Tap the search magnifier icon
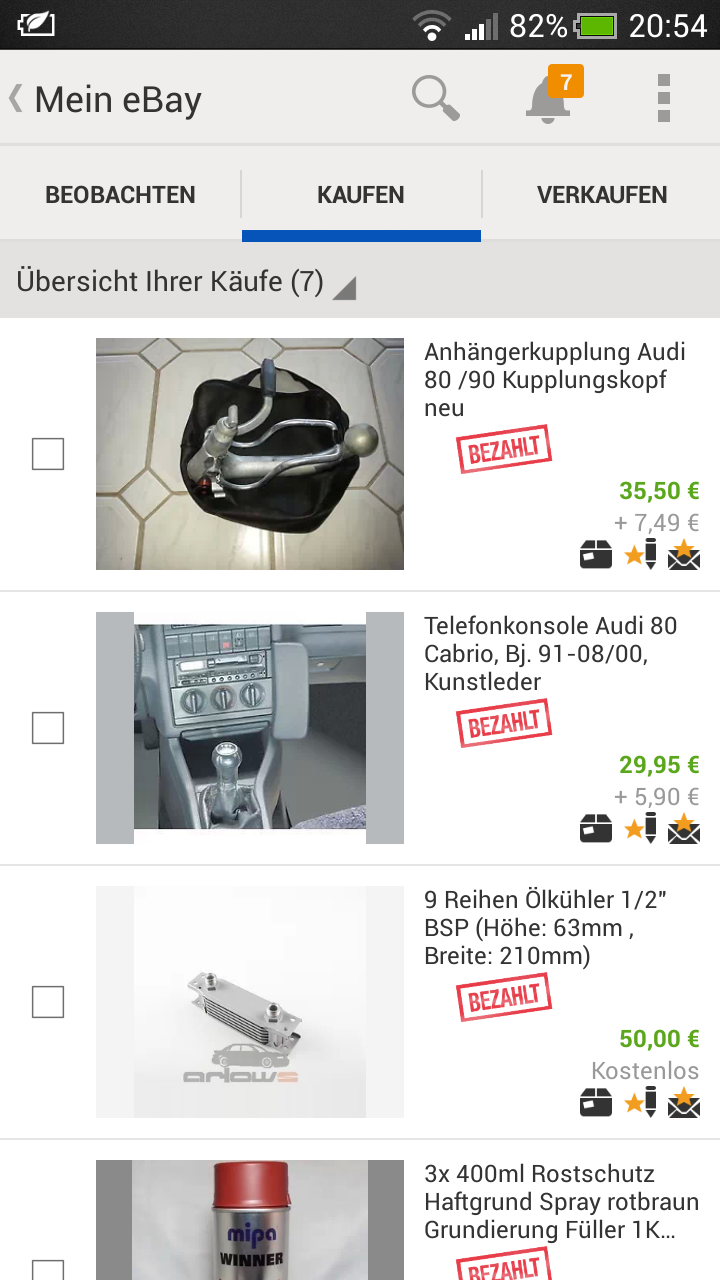Image resolution: width=720 pixels, height=1280 pixels. point(435,98)
